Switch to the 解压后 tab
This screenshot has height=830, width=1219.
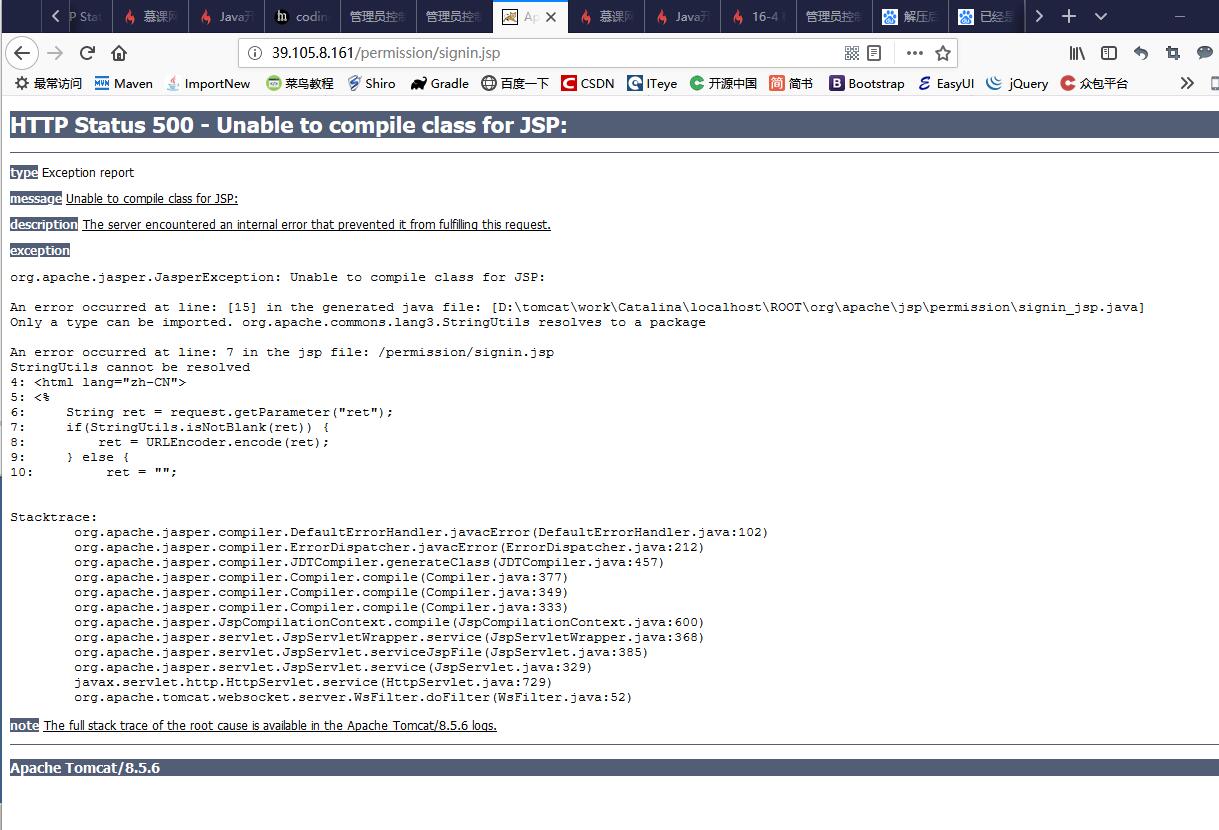(x=910, y=16)
